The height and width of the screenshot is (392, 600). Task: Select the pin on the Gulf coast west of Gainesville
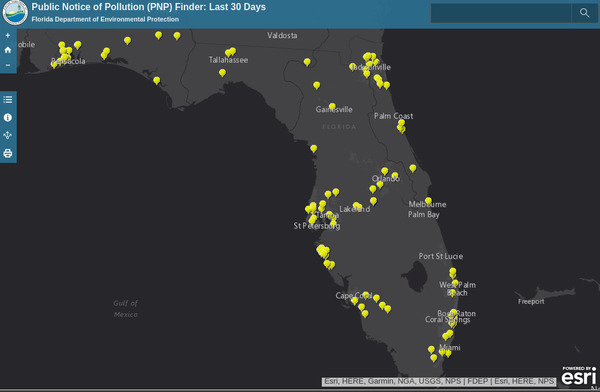tap(314, 149)
